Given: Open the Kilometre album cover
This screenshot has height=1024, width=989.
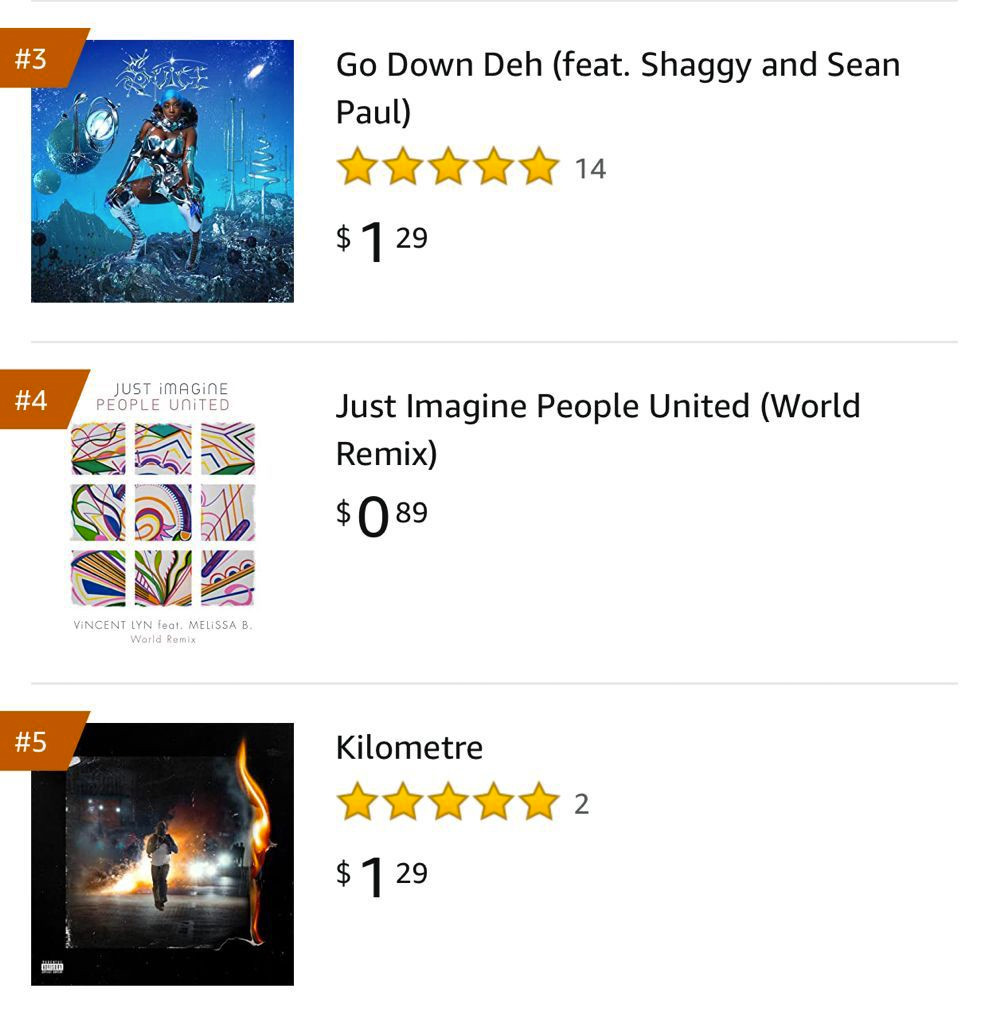Looking at the screenshot, I should coord(162,854).
